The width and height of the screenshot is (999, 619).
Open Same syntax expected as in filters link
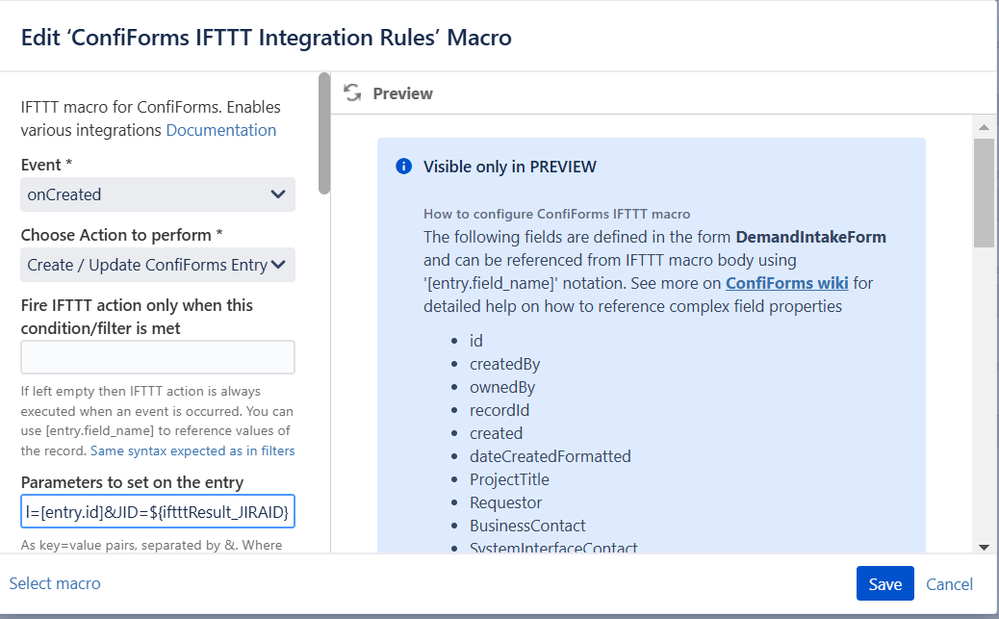(192, 451)
